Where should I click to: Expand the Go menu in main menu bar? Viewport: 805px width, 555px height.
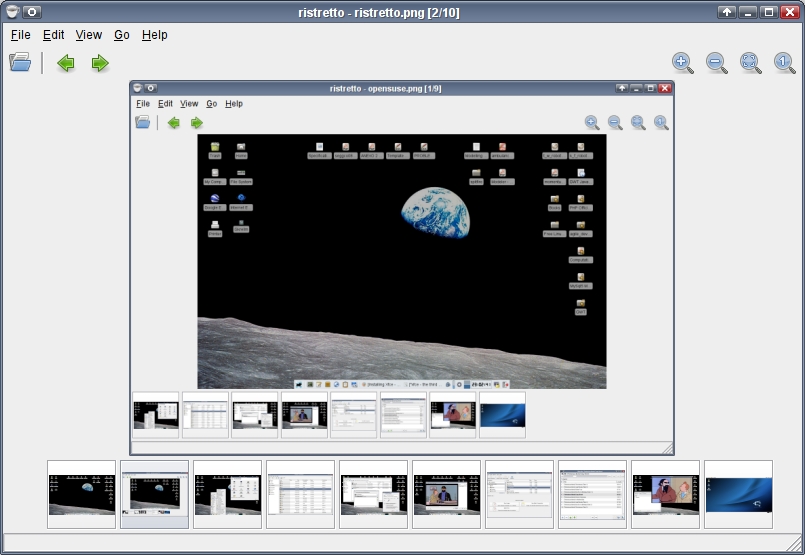point(122,35)
